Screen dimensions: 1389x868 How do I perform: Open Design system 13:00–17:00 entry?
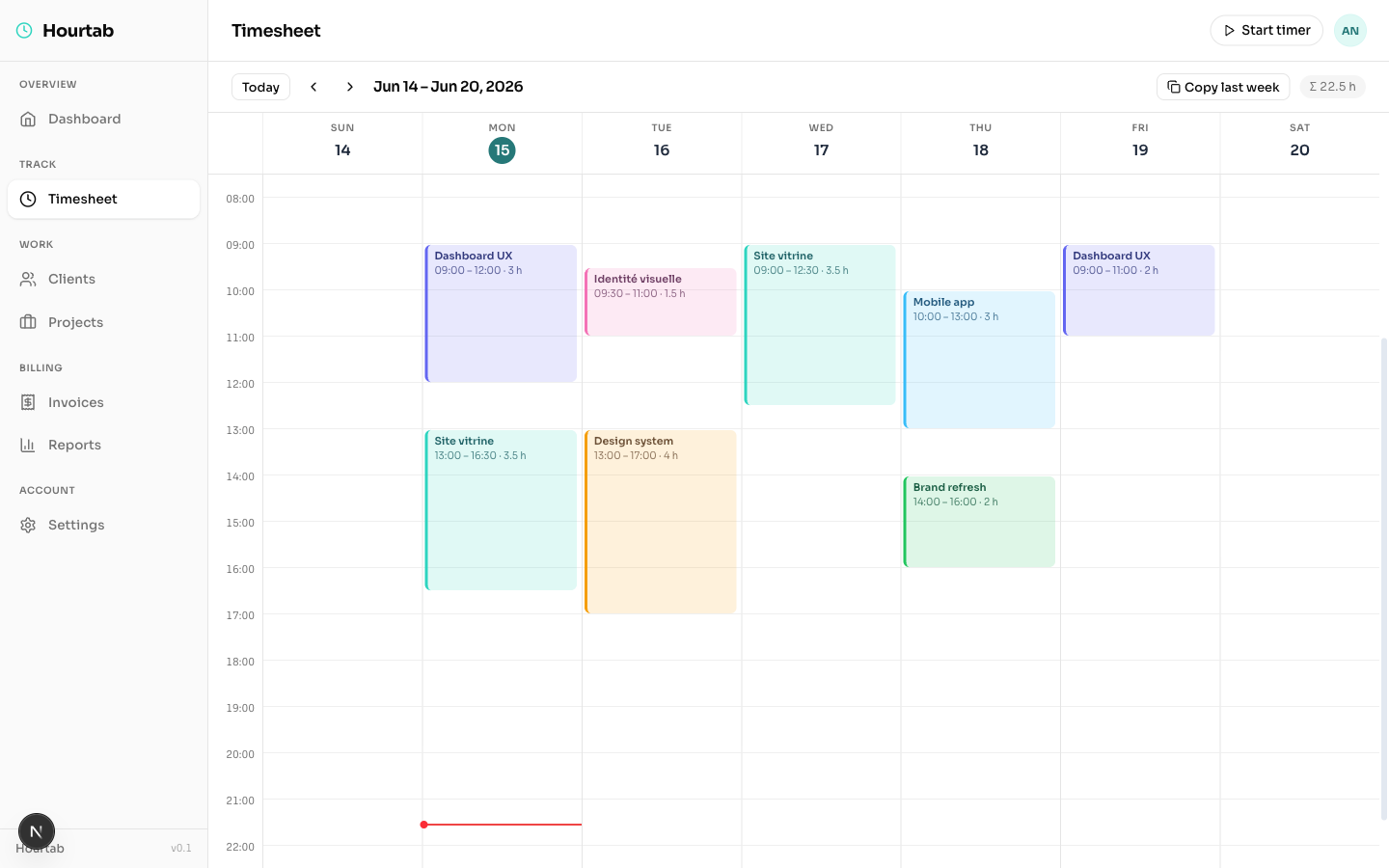pos(661,522)
